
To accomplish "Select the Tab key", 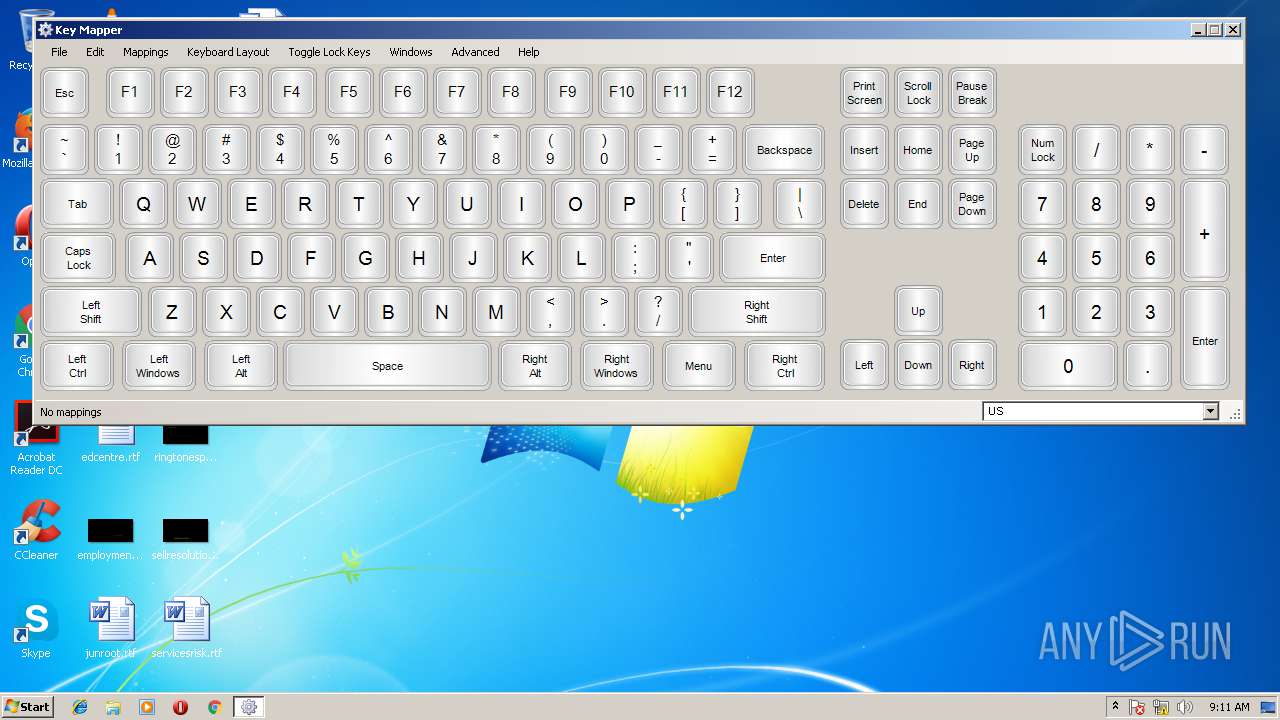I will click(77, 204).
